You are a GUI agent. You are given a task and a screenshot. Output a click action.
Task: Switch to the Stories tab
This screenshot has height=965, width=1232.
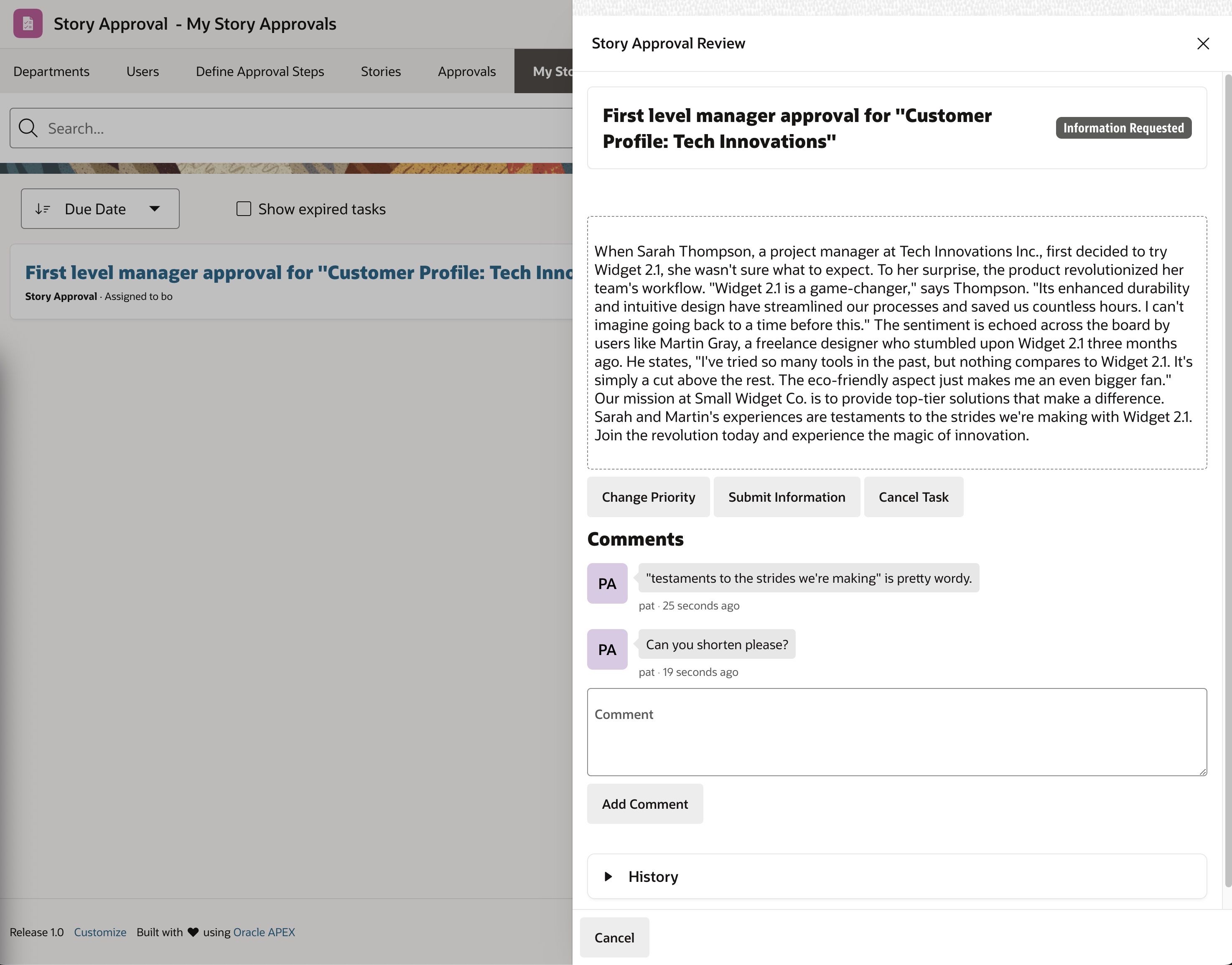tap(380, 72)
